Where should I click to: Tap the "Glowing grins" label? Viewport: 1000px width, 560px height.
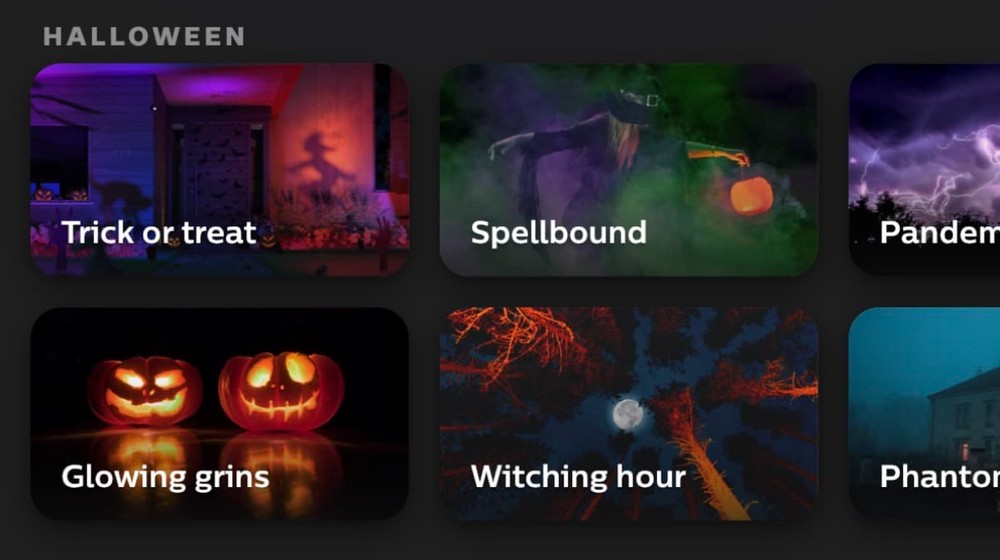(x=165, y=477)
